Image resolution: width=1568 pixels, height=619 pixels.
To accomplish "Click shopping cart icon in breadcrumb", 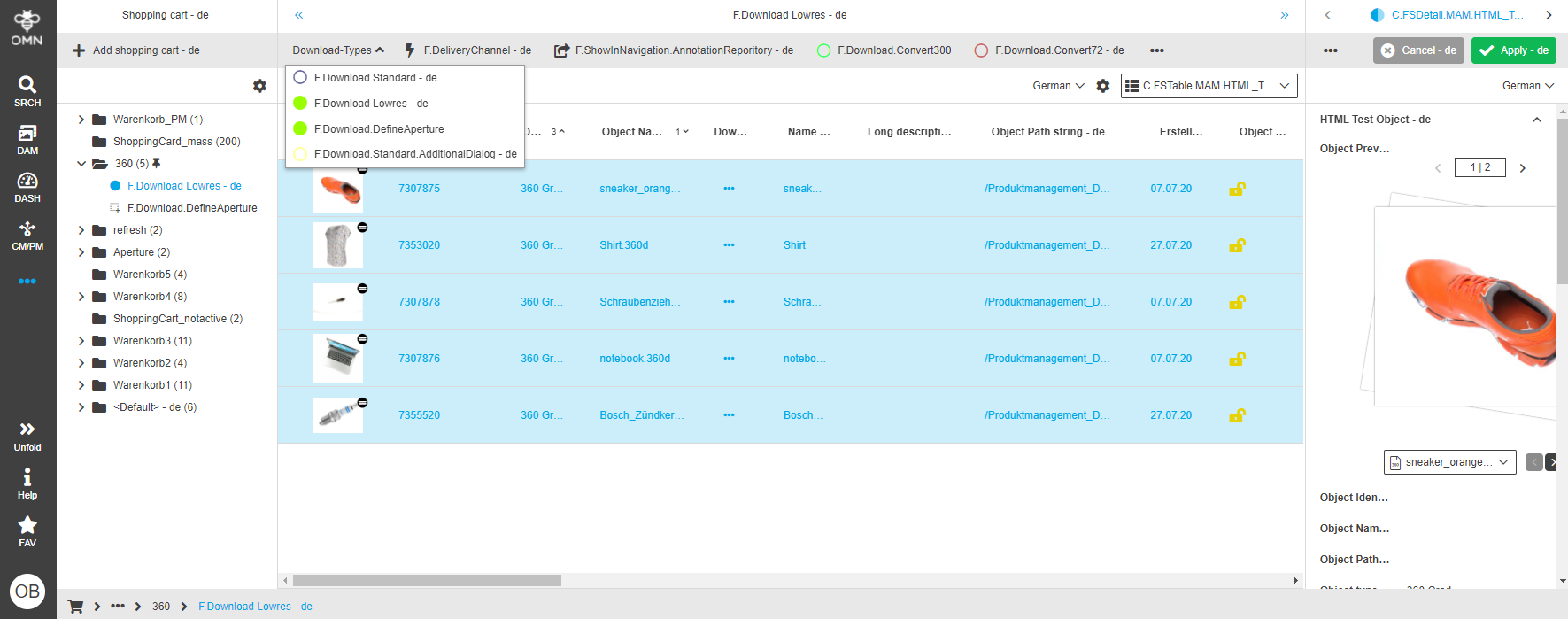I will coord(75,607).
